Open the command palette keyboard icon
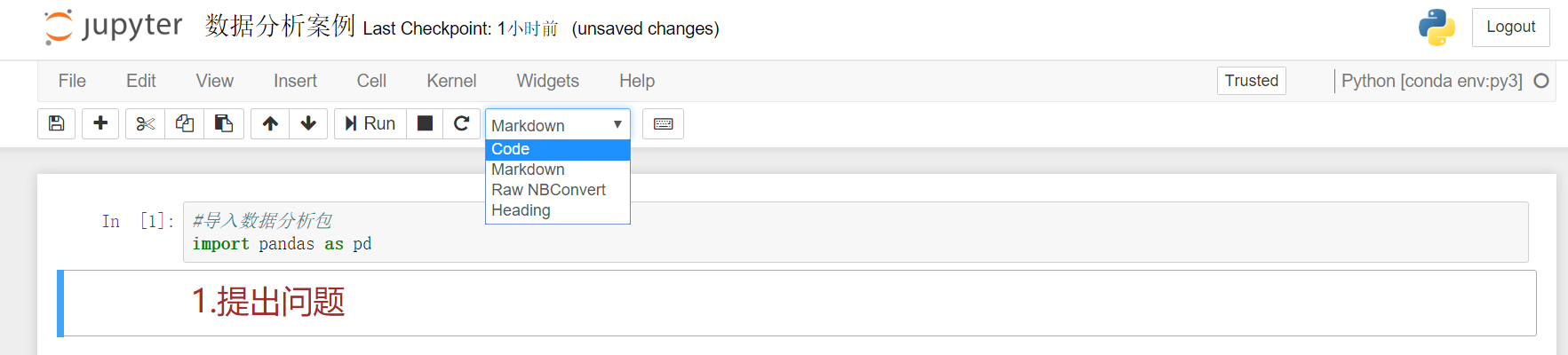 pos(663,123)
